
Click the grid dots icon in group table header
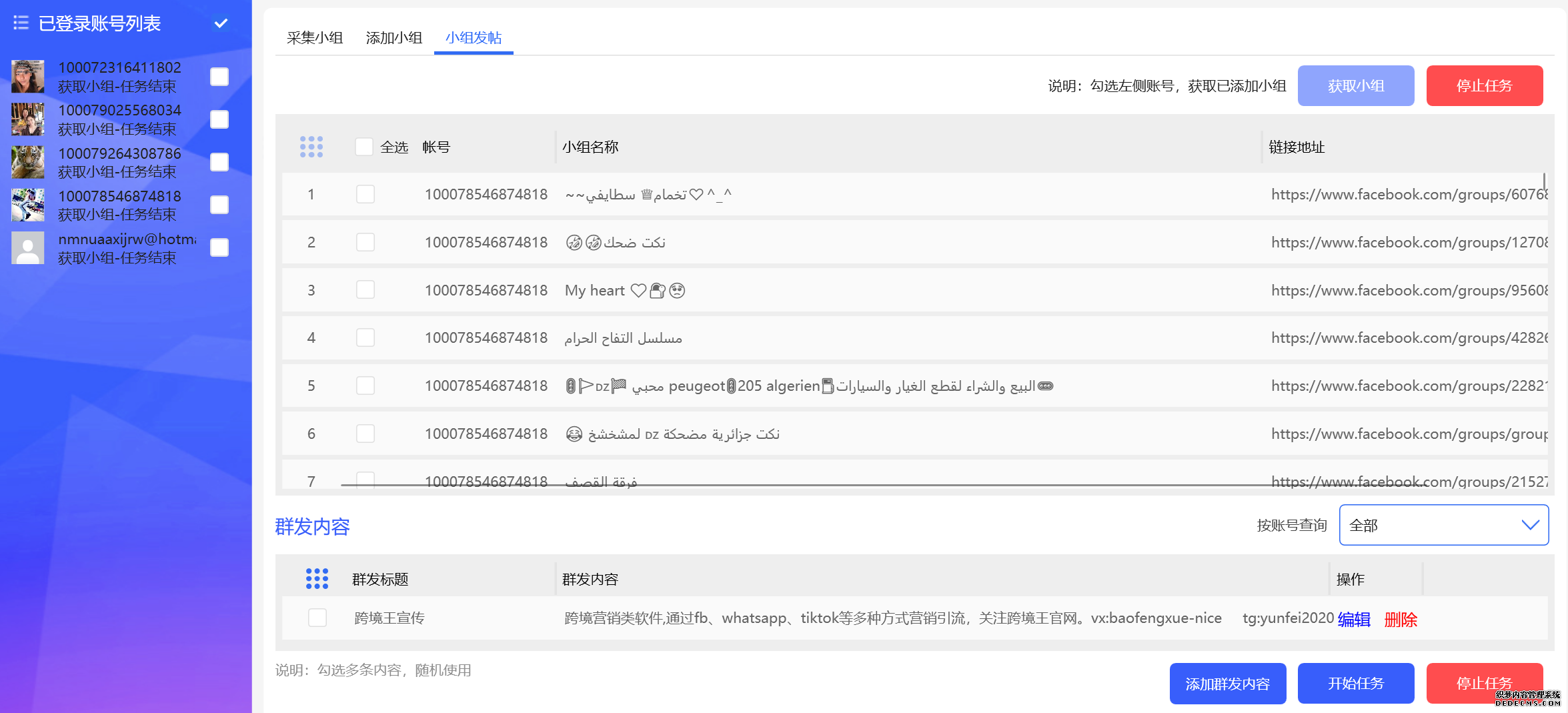(x=311, y=147)
